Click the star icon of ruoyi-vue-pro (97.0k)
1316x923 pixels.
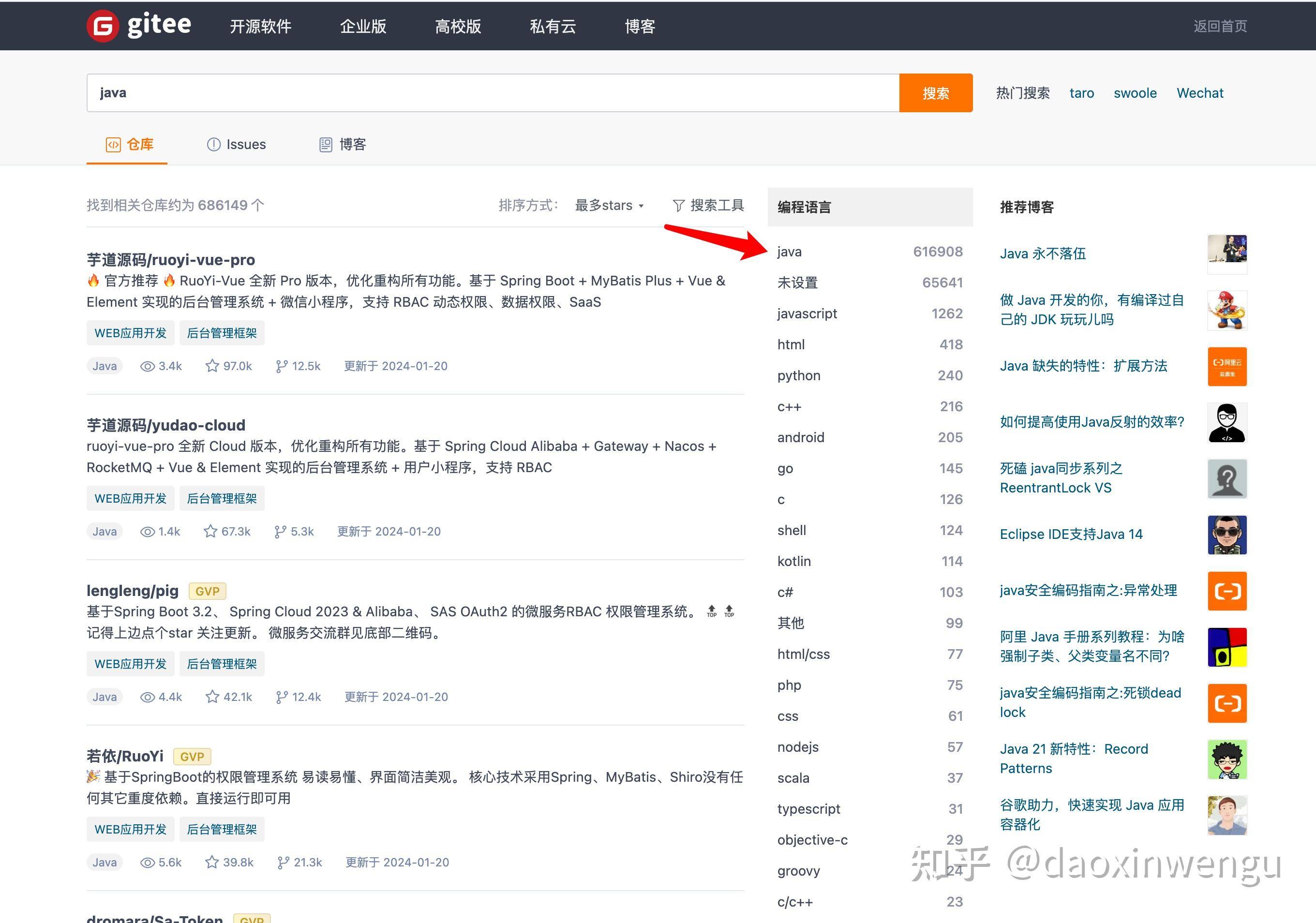pos(212,366)
